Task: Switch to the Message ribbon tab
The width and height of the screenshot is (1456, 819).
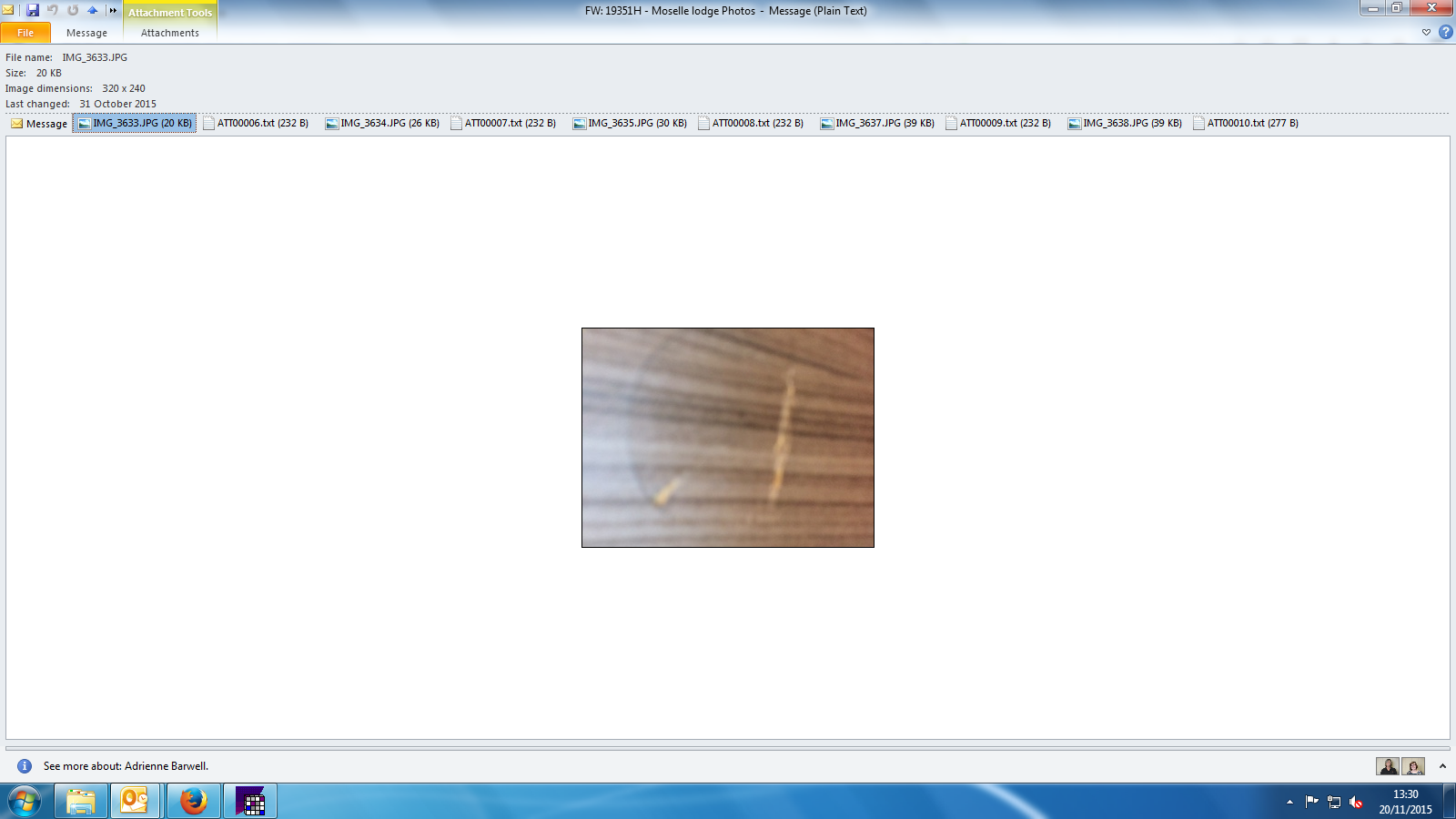Action: [86, 33]
